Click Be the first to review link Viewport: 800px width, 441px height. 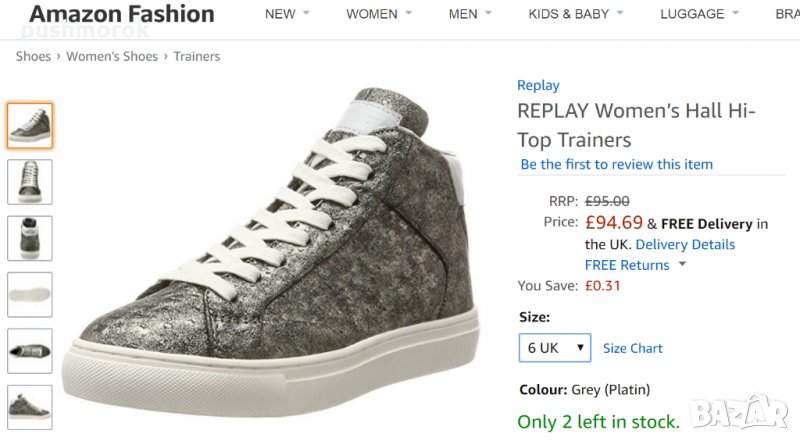617,164
